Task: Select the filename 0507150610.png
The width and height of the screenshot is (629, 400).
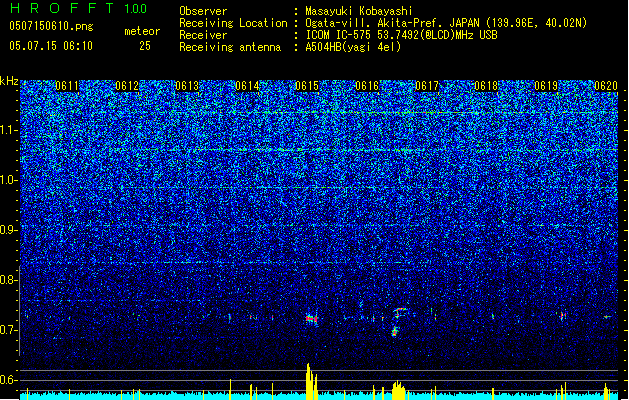Action: [x=51, y=26]
